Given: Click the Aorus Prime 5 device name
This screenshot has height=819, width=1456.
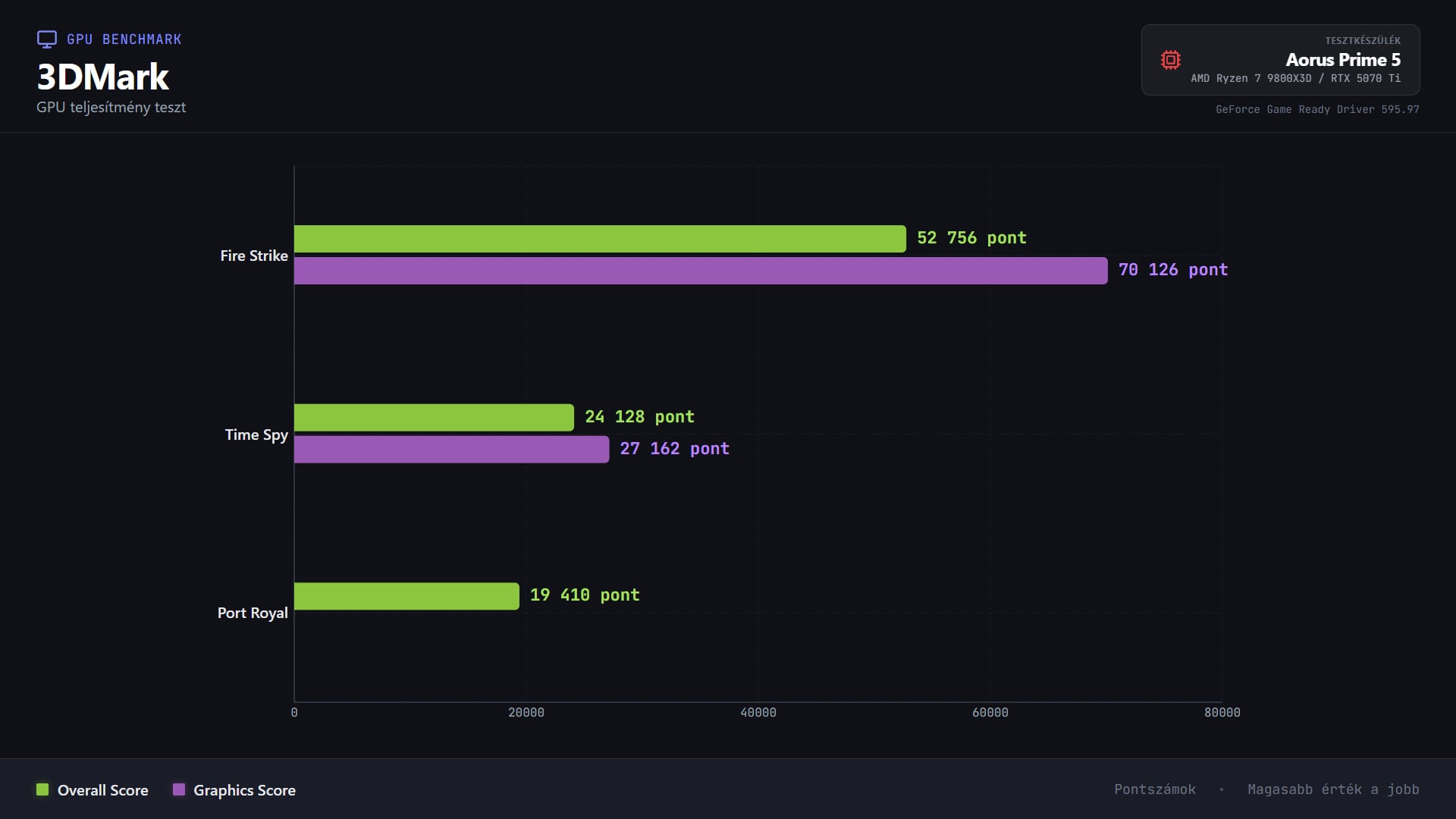Looking at the screenshot, I should point(1342,60).
